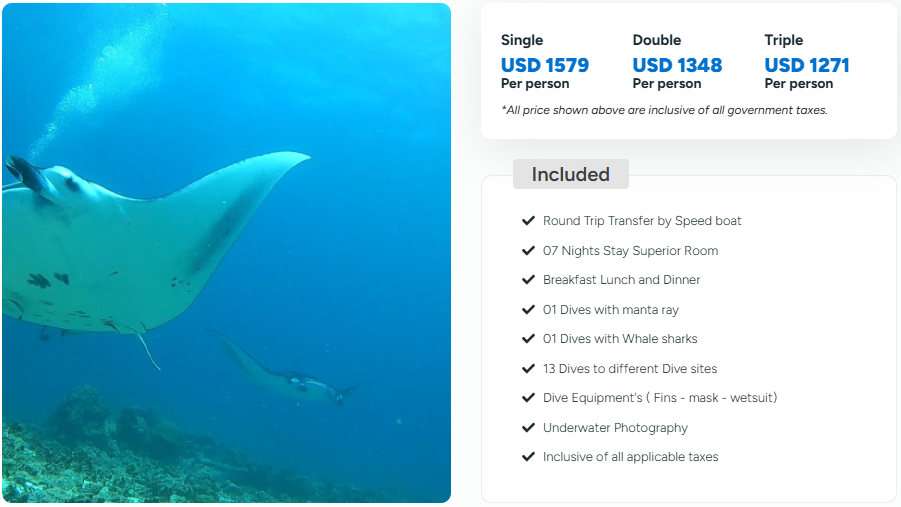Click checkmark next to 13 Dives item
Screen dimensions: 901x507
coord(528,368)
